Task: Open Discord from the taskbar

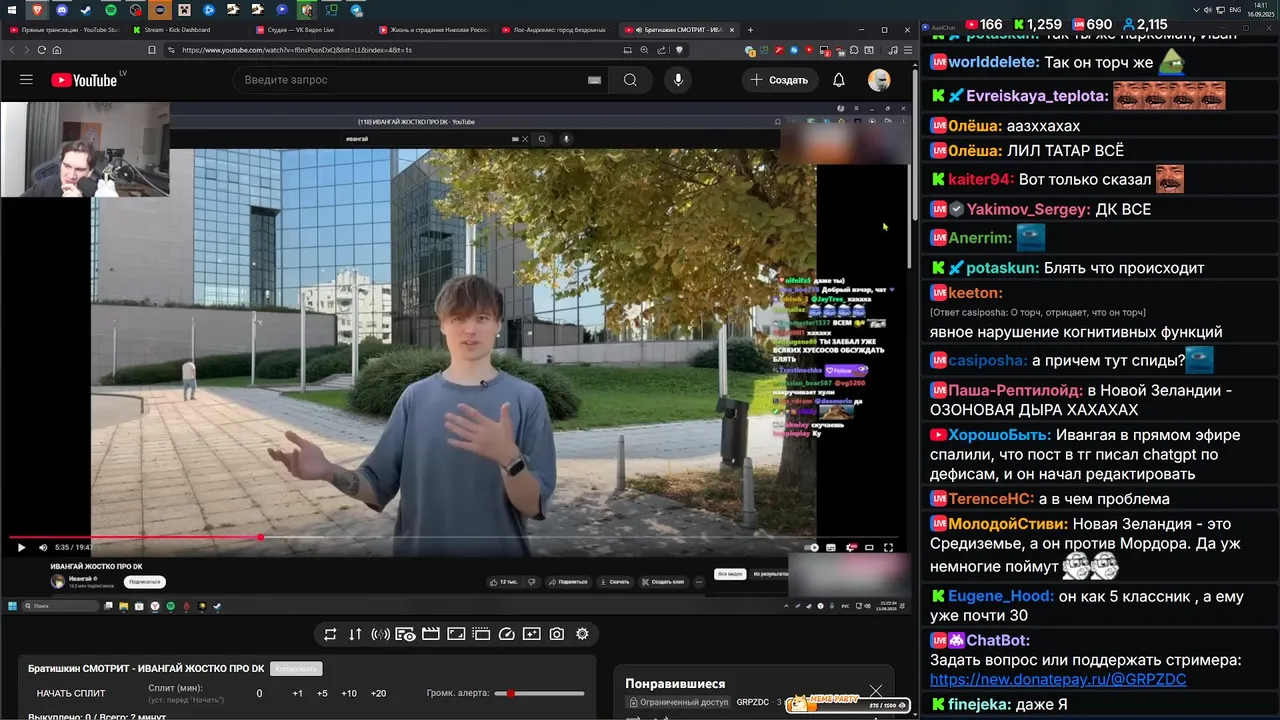Action: (62, 10)
